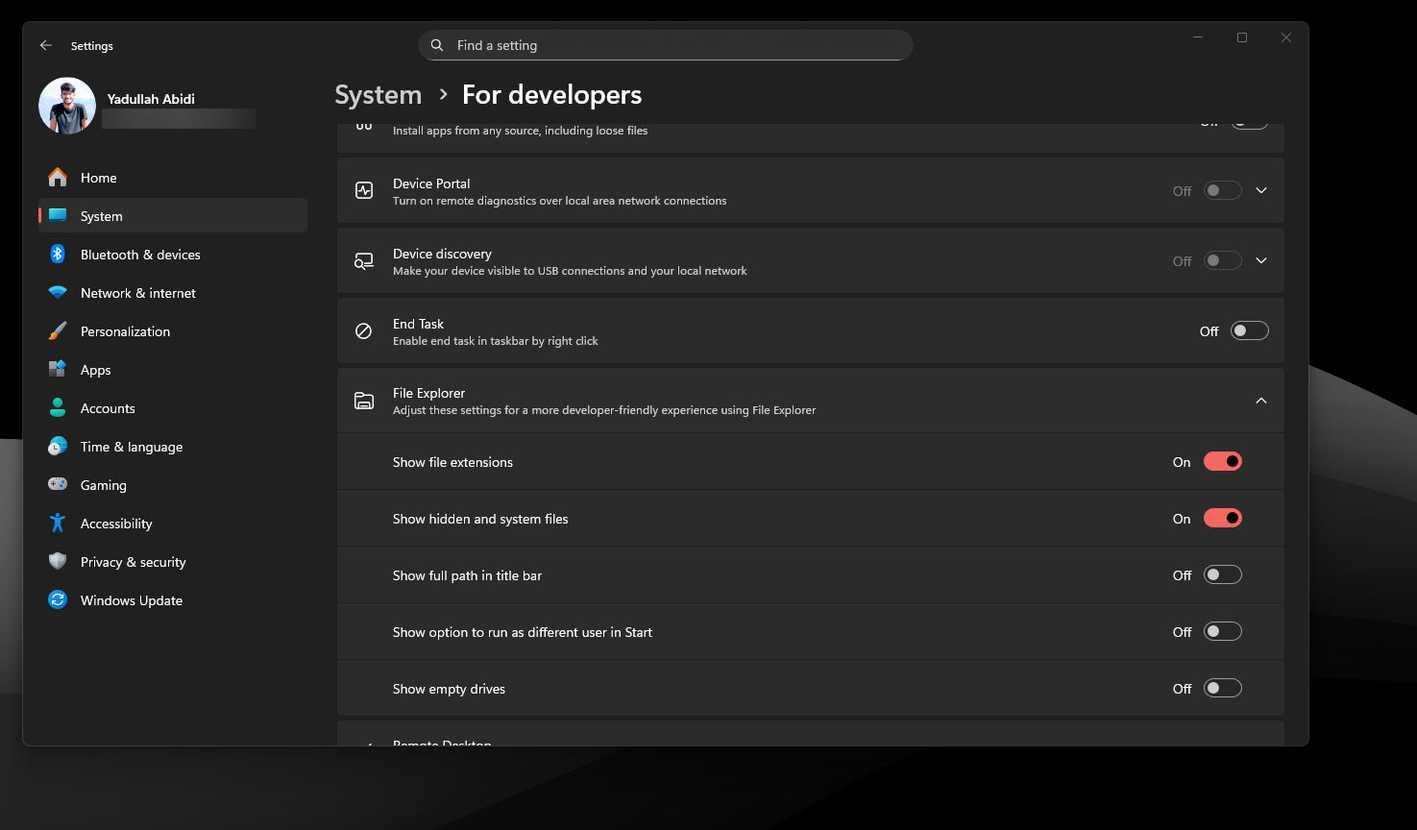
Task: Select the System sidebar item
Action: click(x=172, y=216)
